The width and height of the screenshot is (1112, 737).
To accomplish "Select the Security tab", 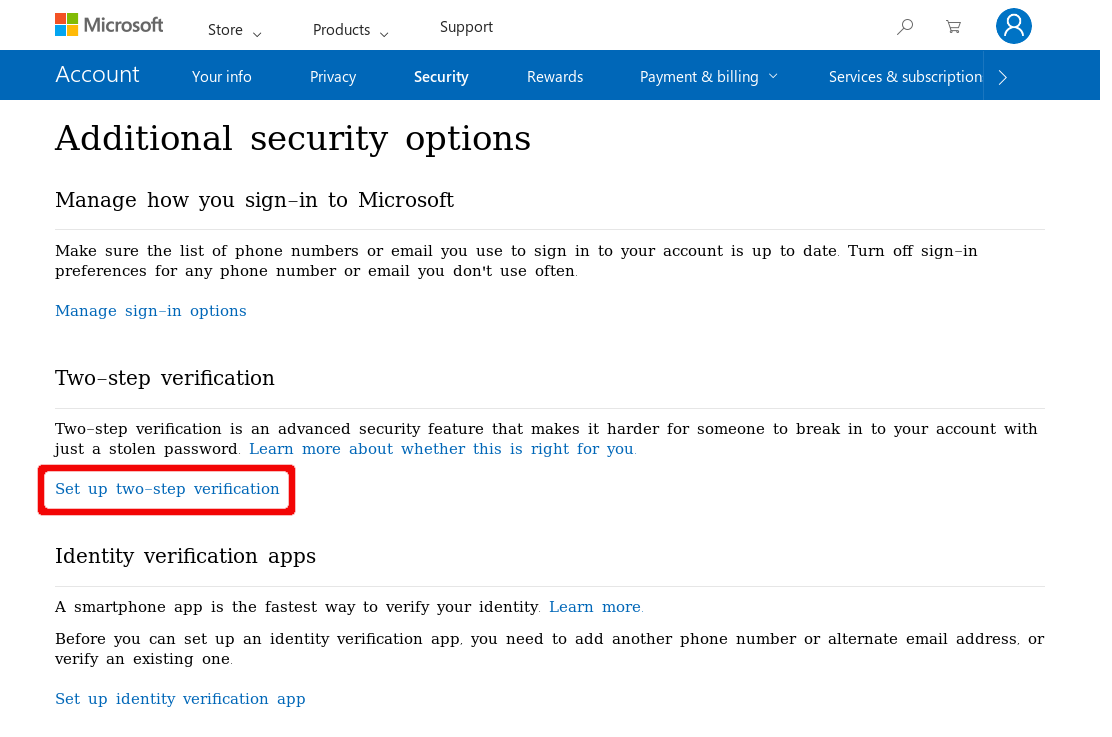I will coord(441,76).
